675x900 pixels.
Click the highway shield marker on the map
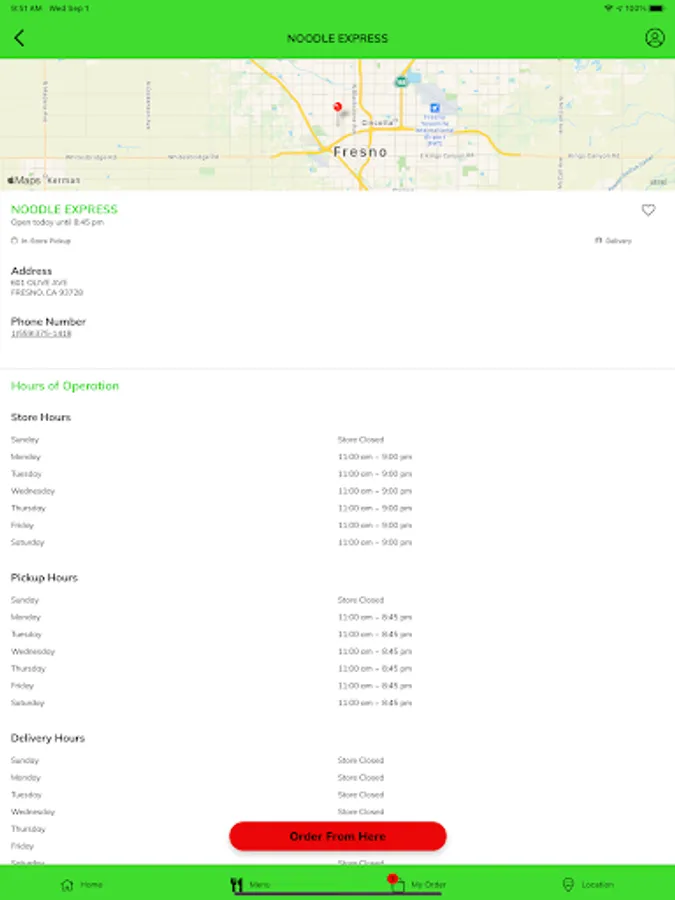(x=401, y=82)
